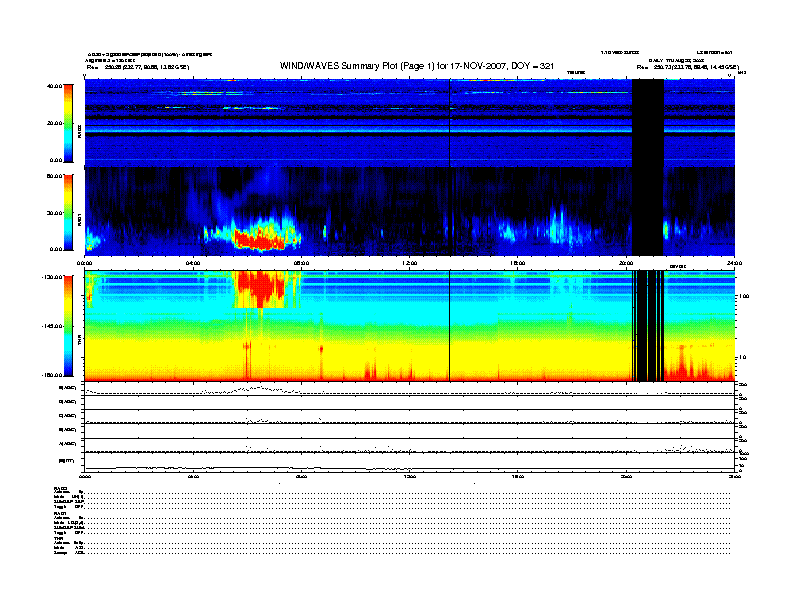The width and height of the screenshot is (792, 612).
Task: Click the 40.00 label on RAD2 color scale
Action: [x=55, y=86]
